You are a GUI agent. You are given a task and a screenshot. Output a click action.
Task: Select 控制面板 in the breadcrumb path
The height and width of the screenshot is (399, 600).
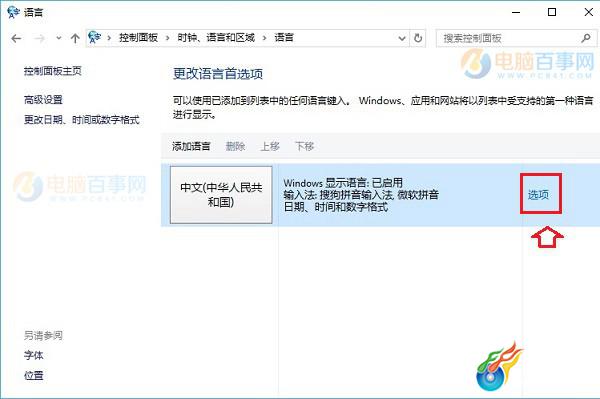(138, 37)
